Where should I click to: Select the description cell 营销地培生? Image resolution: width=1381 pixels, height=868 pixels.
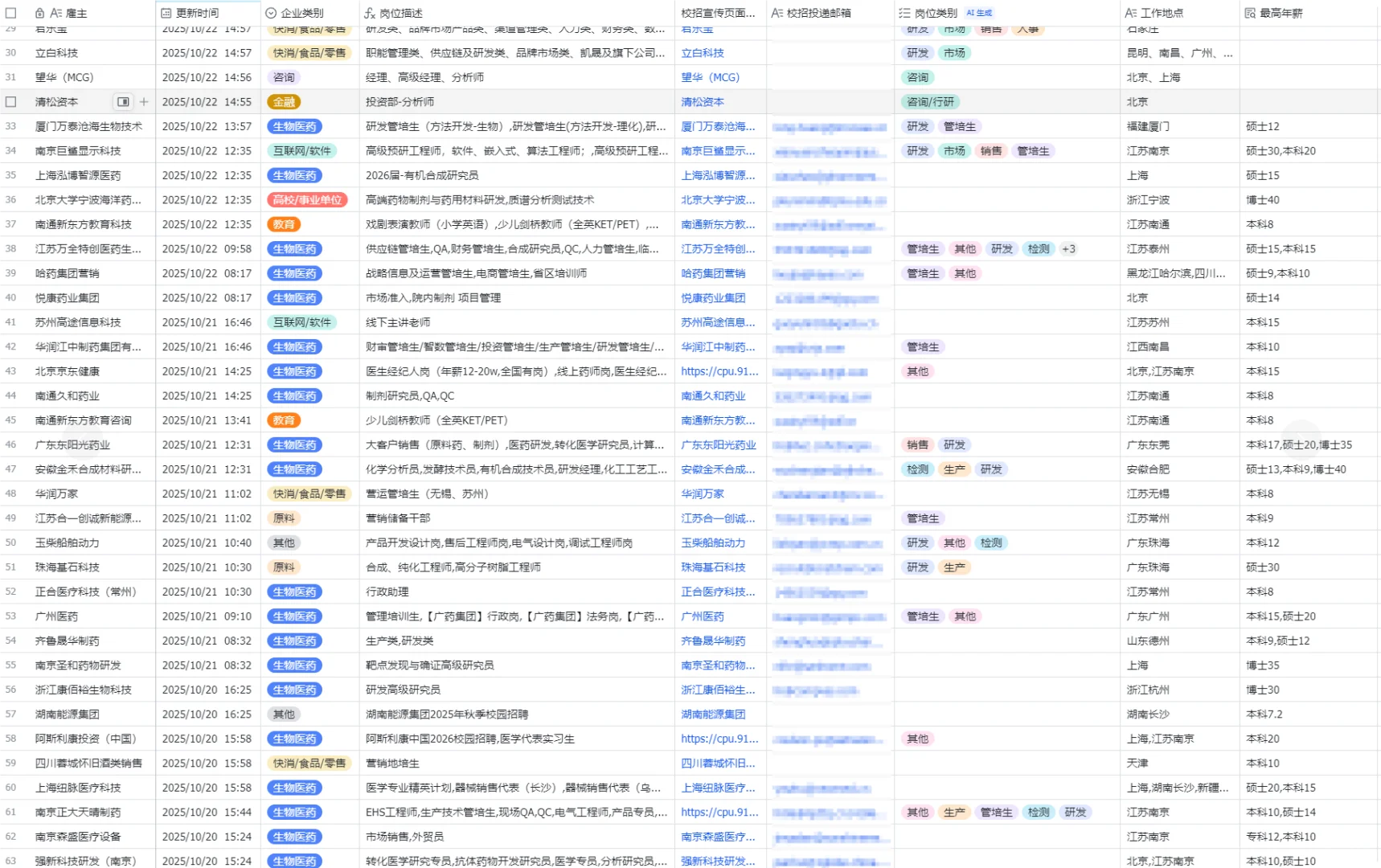pos(517,764)
